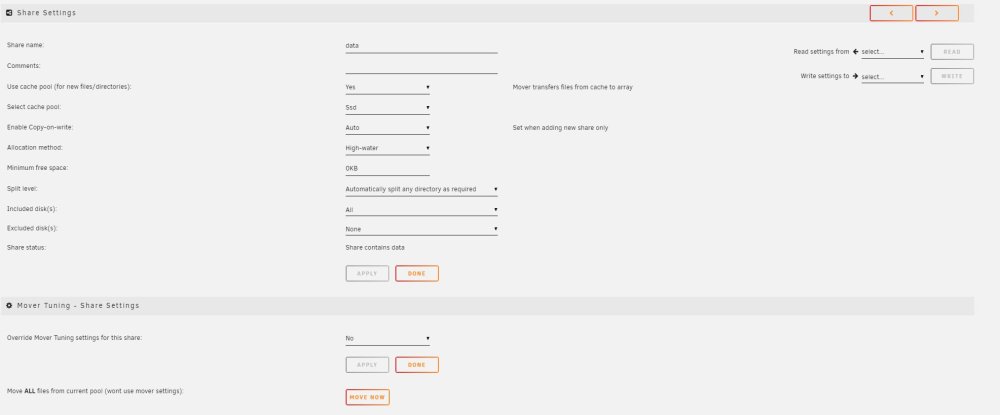Open the Select cache pool dropdown
Viewport: 1000px width, 415px height.
click(x=387, y=108)
